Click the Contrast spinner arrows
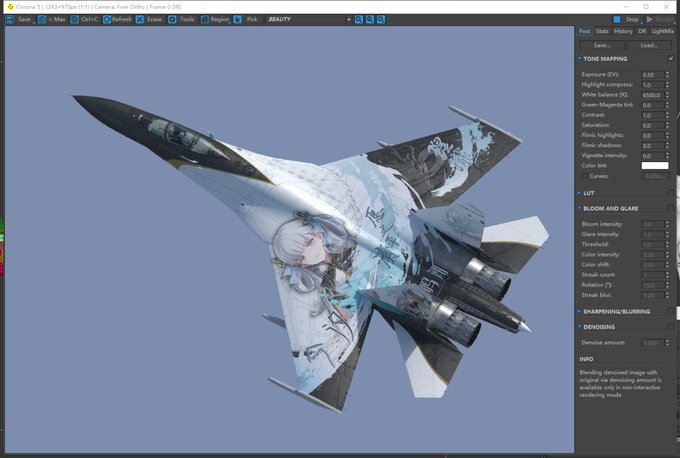The width and height of the screenshot is (680, 458). click(667, 115)
